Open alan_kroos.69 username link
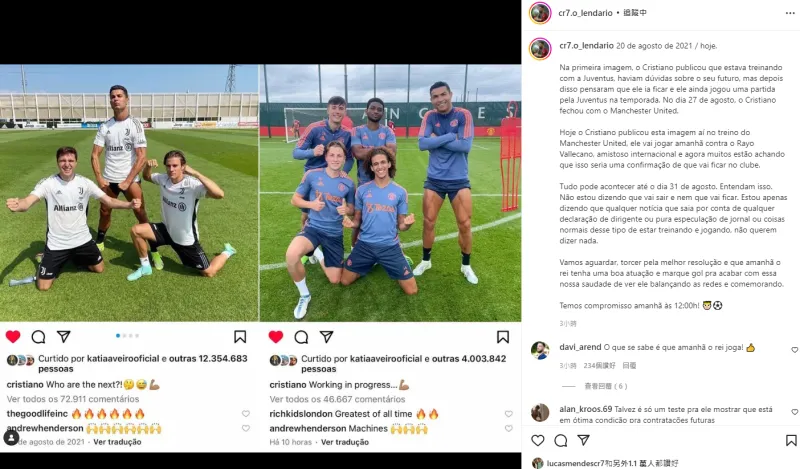The image size is (800, 469). [x=585, y=409]
